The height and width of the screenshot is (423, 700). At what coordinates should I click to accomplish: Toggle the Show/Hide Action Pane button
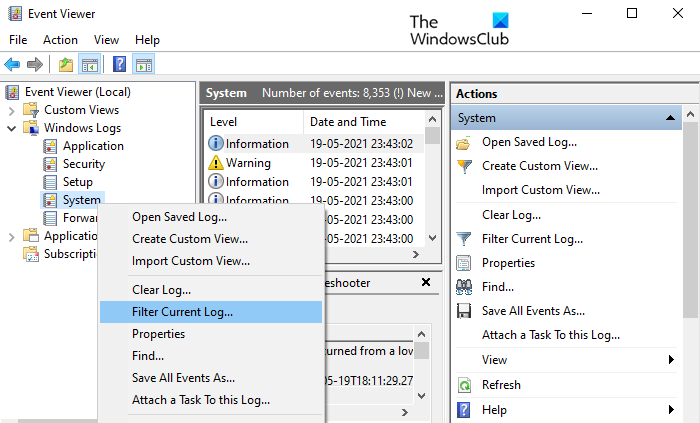pyautogui.click(x=144, y=64)
